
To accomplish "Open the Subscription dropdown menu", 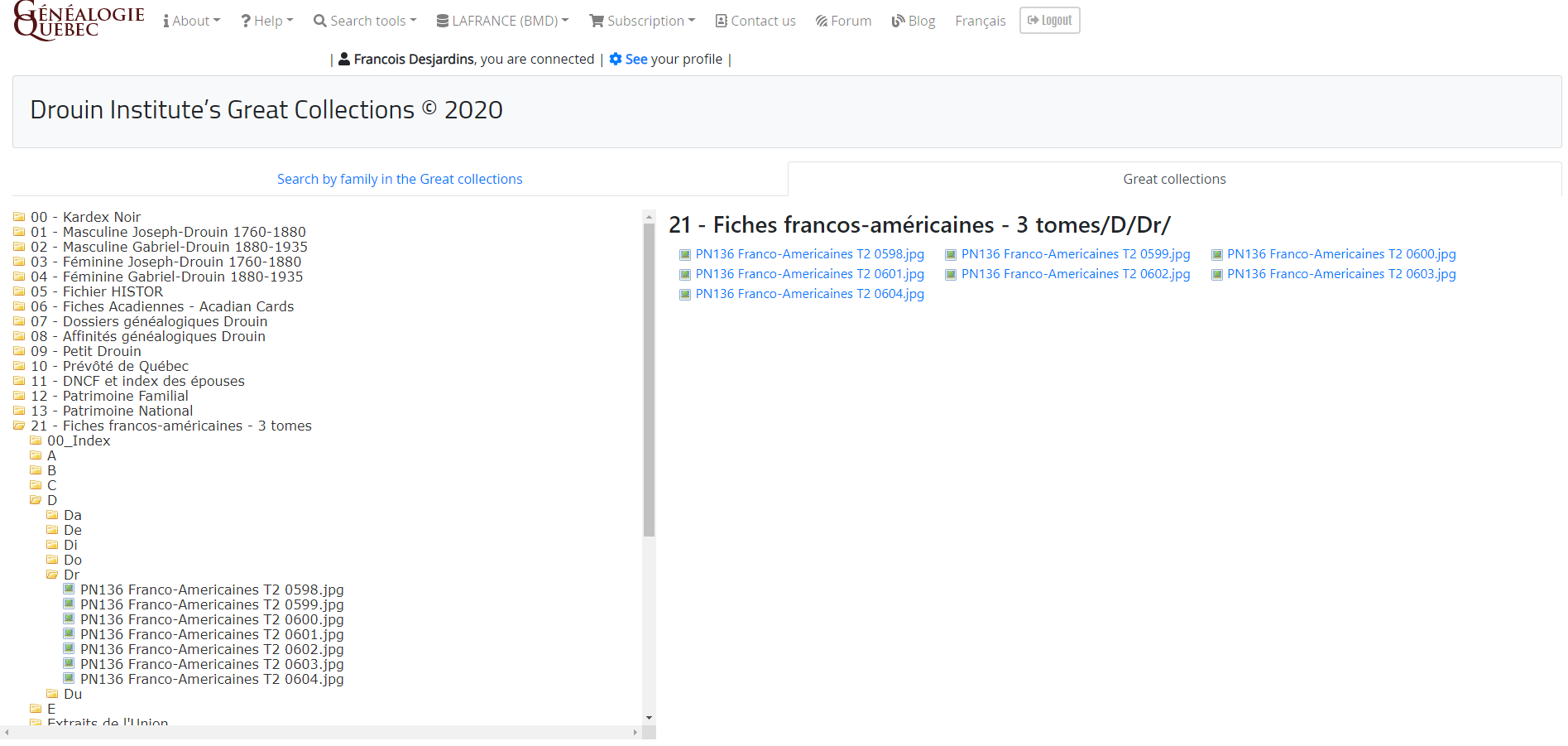I will [642, 21].
